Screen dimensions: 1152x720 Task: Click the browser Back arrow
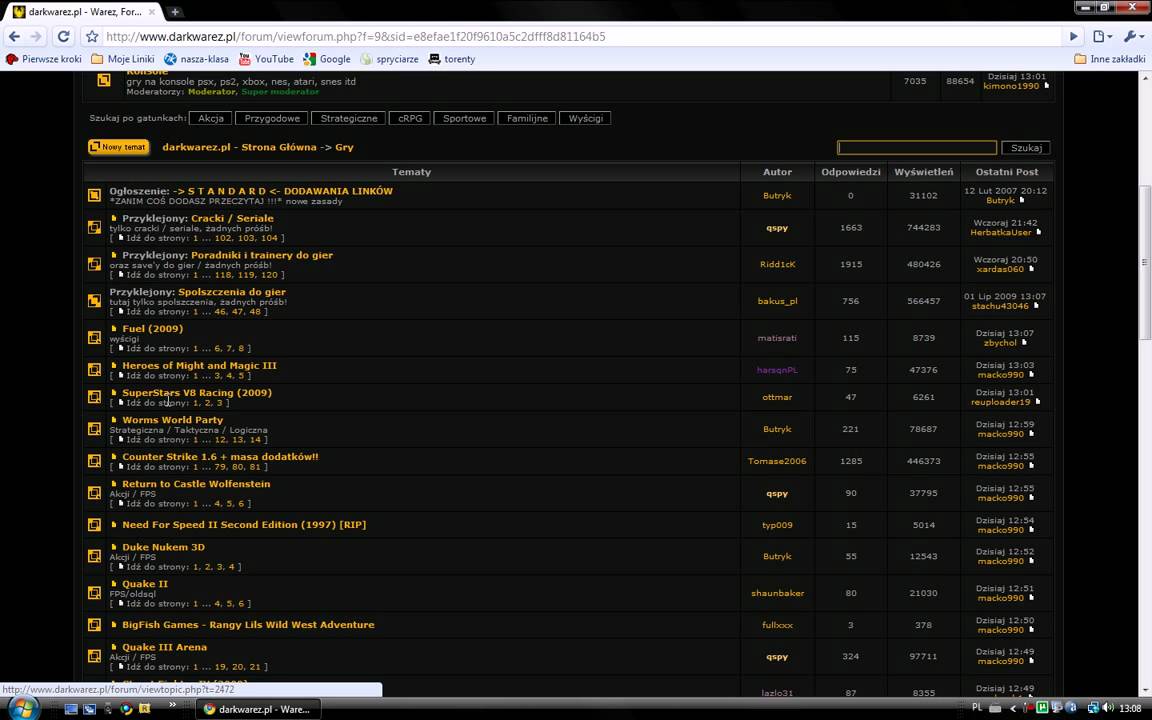pyautogui.click(x=14, y=36)
